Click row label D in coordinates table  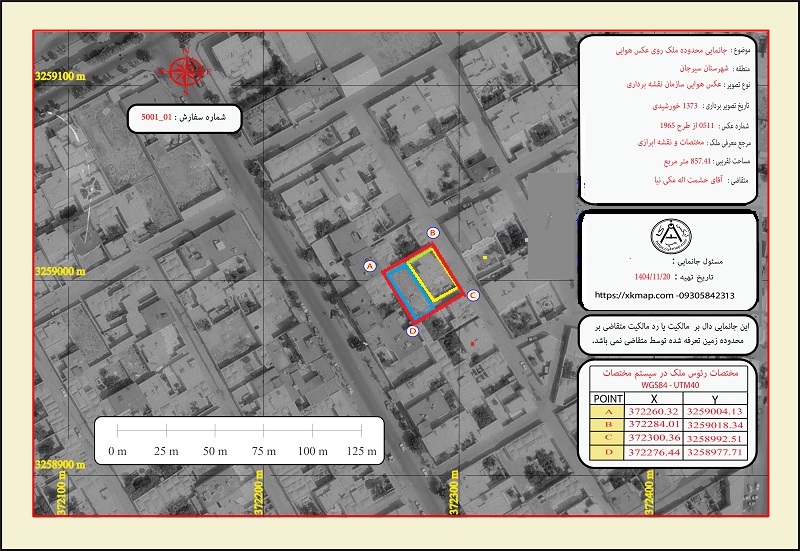pyautogui.click(x=608, y=452)
